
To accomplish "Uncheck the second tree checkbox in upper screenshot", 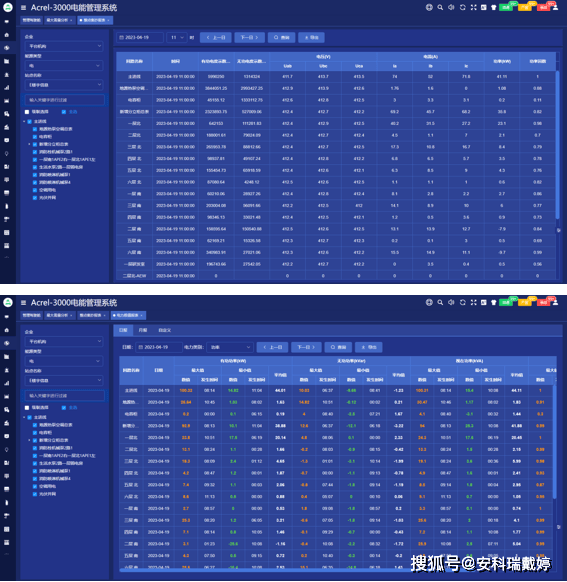I will (x=35, y=129).
